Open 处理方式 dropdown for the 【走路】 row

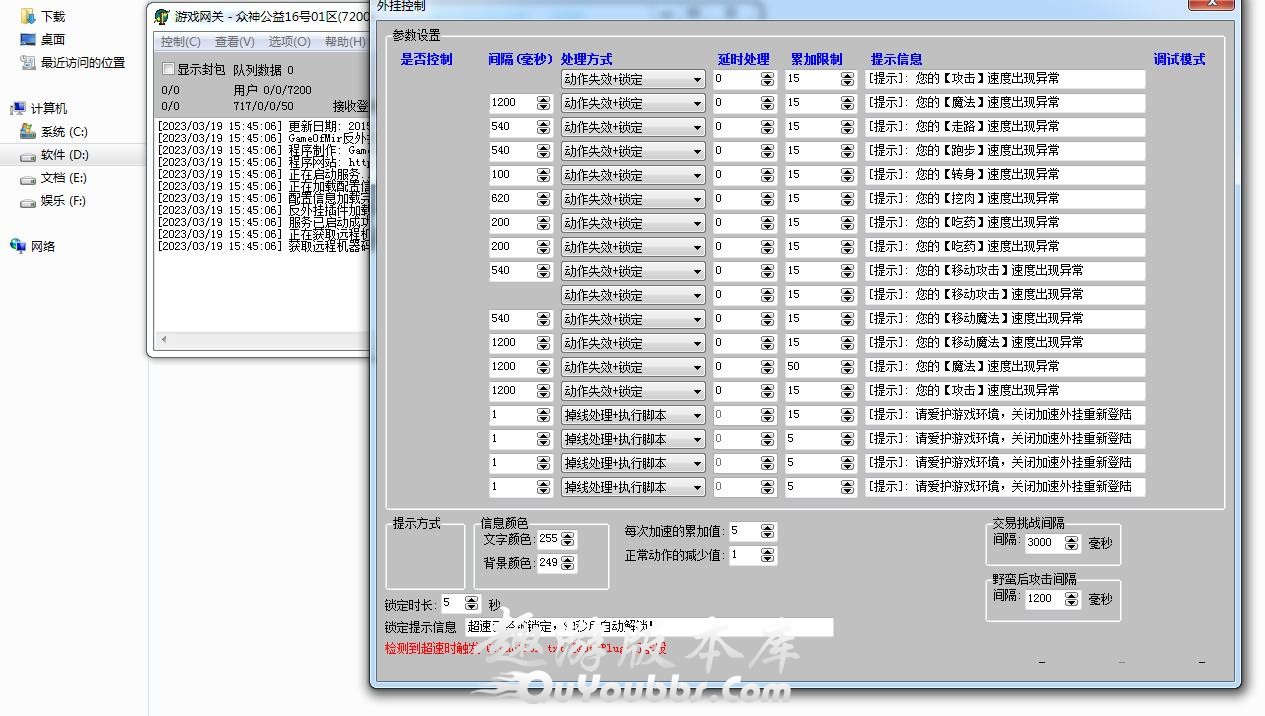point(697,127)
